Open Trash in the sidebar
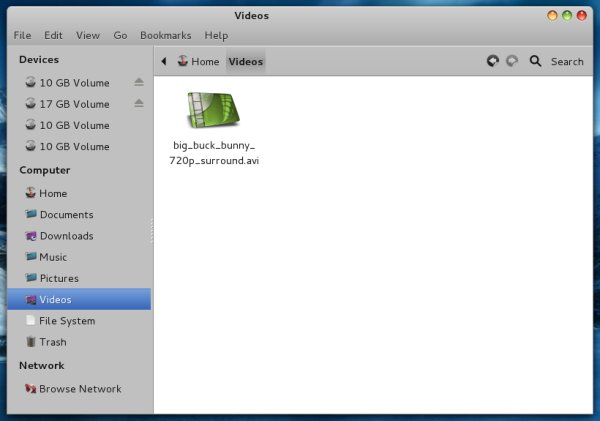600x421 pixels. [x=79, y=342]
